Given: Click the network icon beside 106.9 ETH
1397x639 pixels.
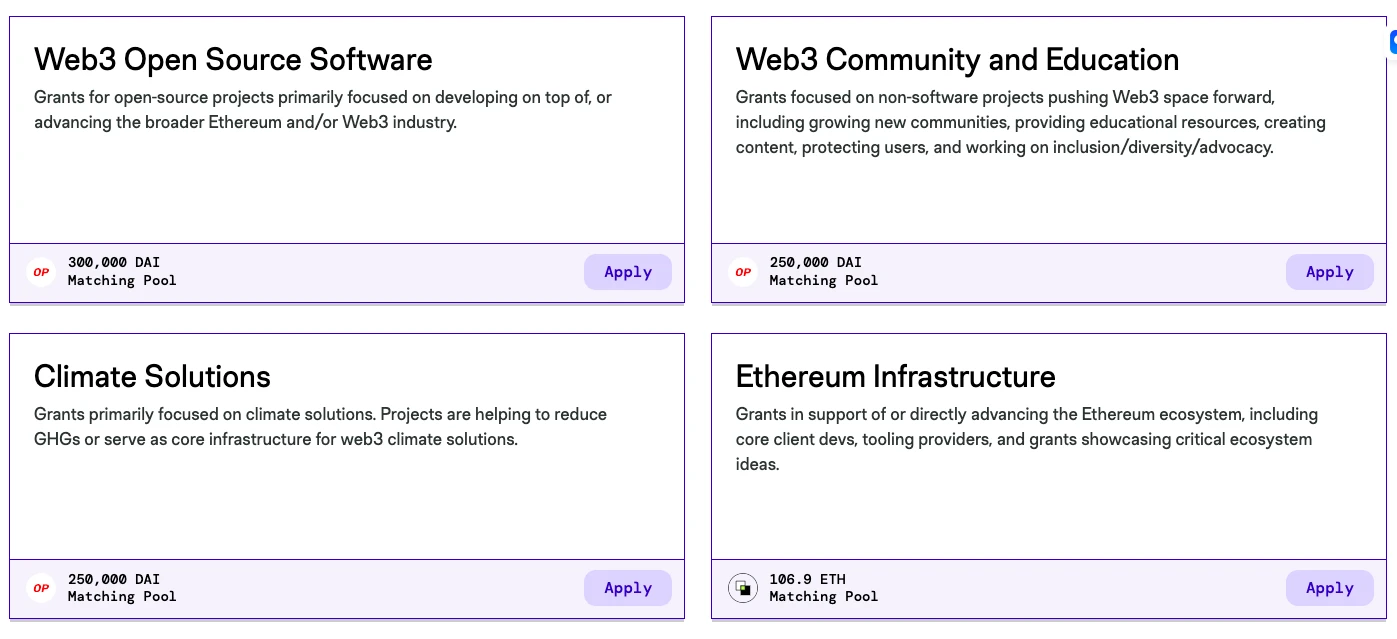Looking at the screenshot, I should [x=743, y=588].
